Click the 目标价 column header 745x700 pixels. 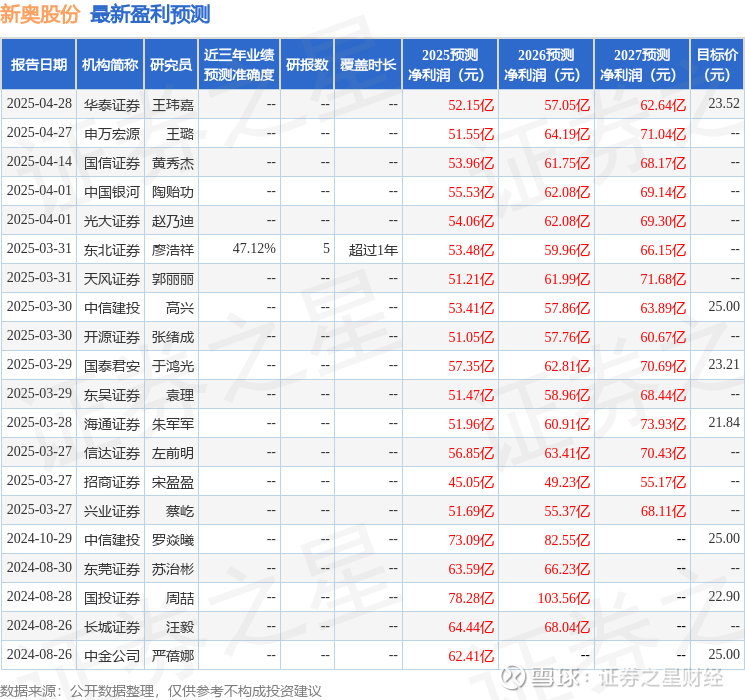[x=717, y=65]
